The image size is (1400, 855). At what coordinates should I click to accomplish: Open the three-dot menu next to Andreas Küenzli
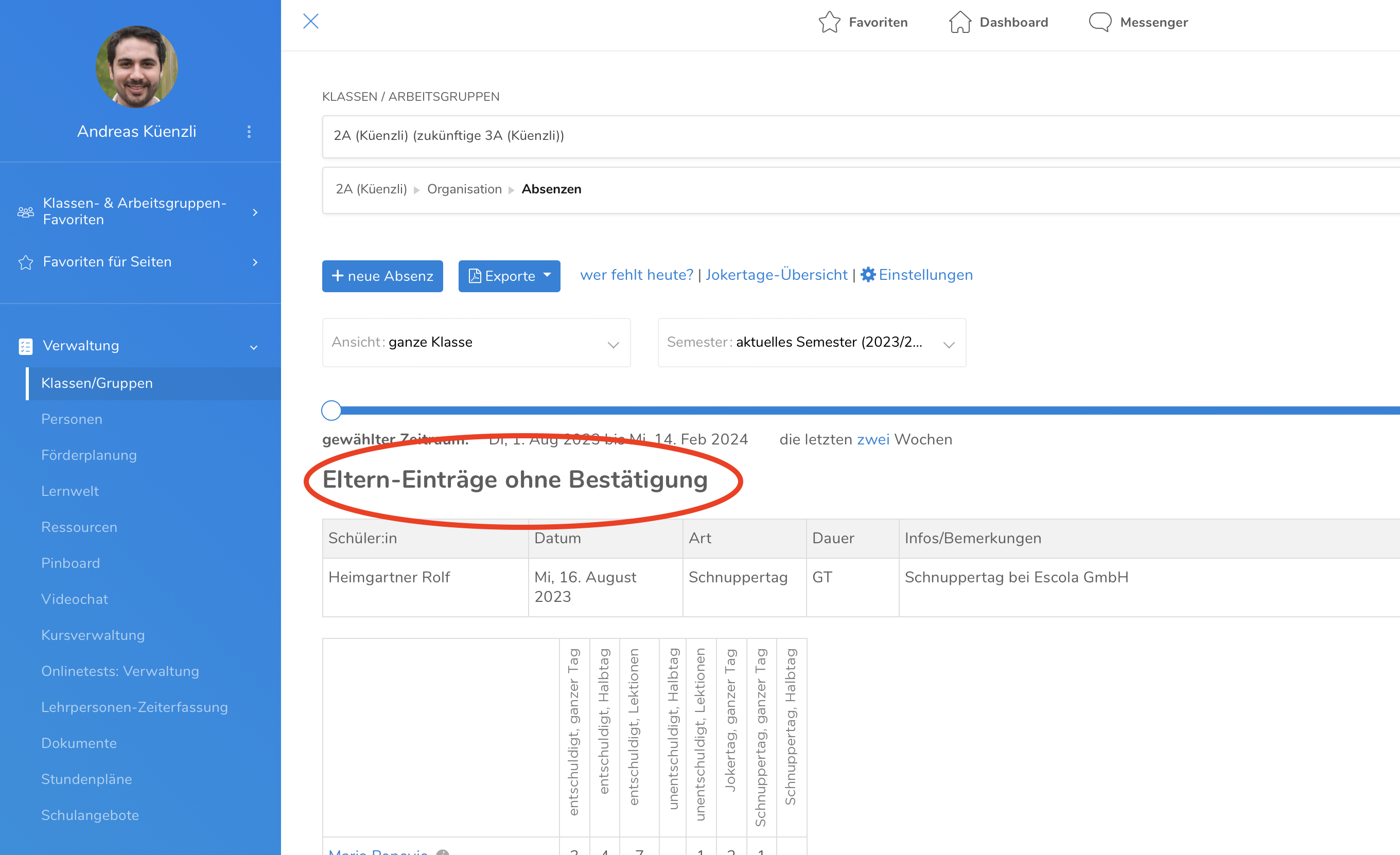[249, 132]
